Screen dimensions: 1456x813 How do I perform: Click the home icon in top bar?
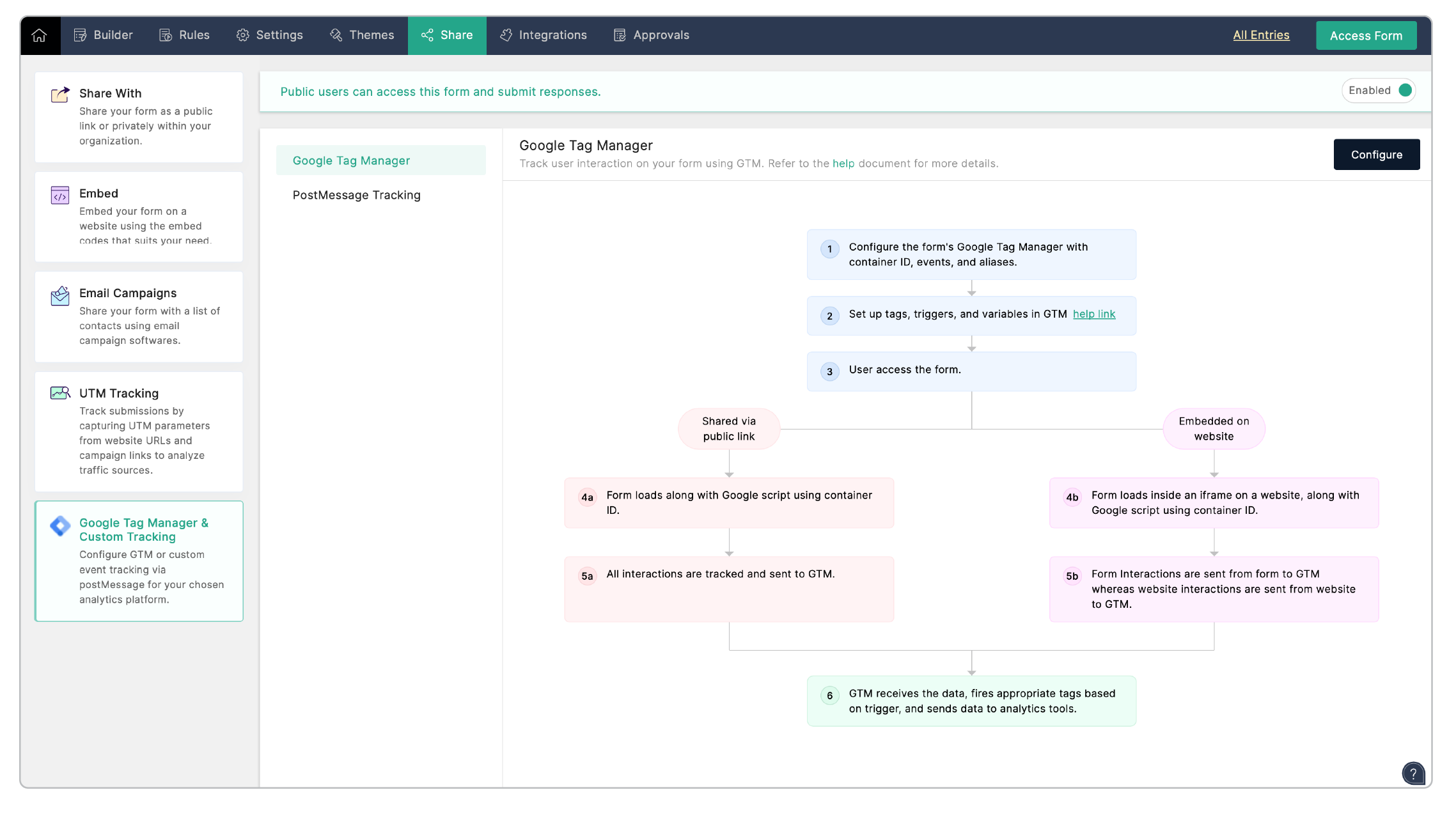(40, 35)
